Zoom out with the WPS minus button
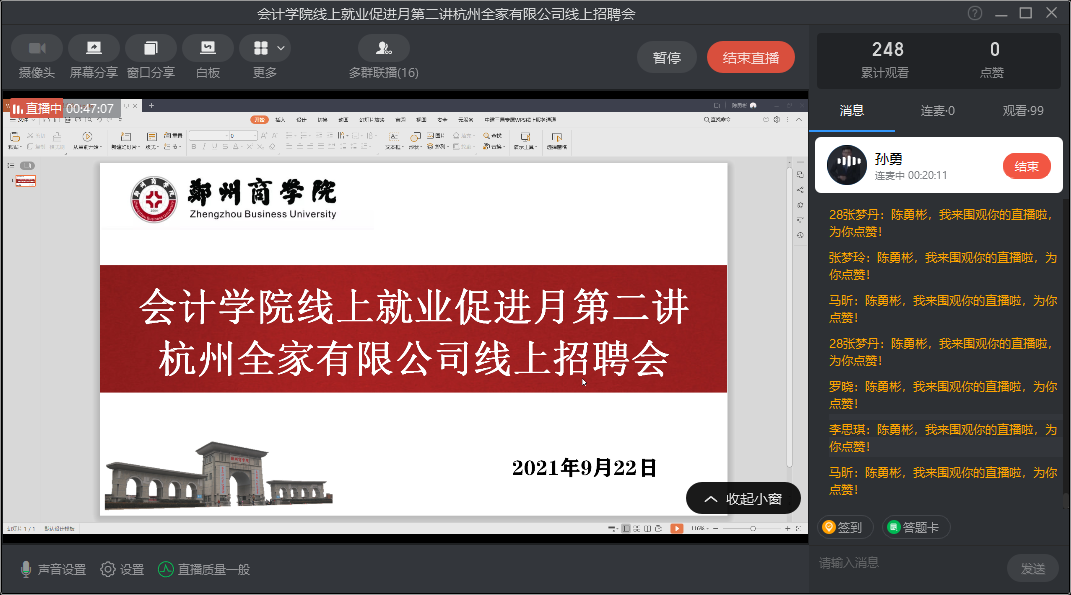Viewport: 1071px width, 595px height. coord(715,529)
